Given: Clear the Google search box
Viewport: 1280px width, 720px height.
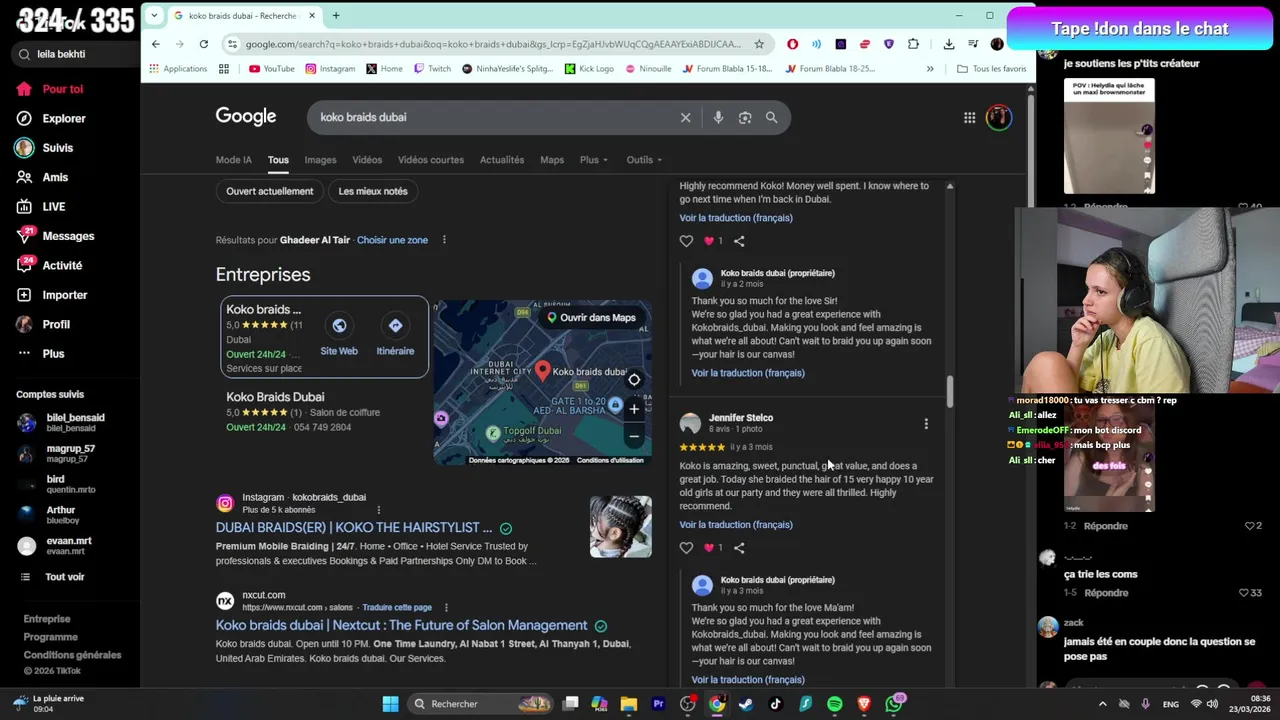Looking at the screenshot, I should pos(685,118).
